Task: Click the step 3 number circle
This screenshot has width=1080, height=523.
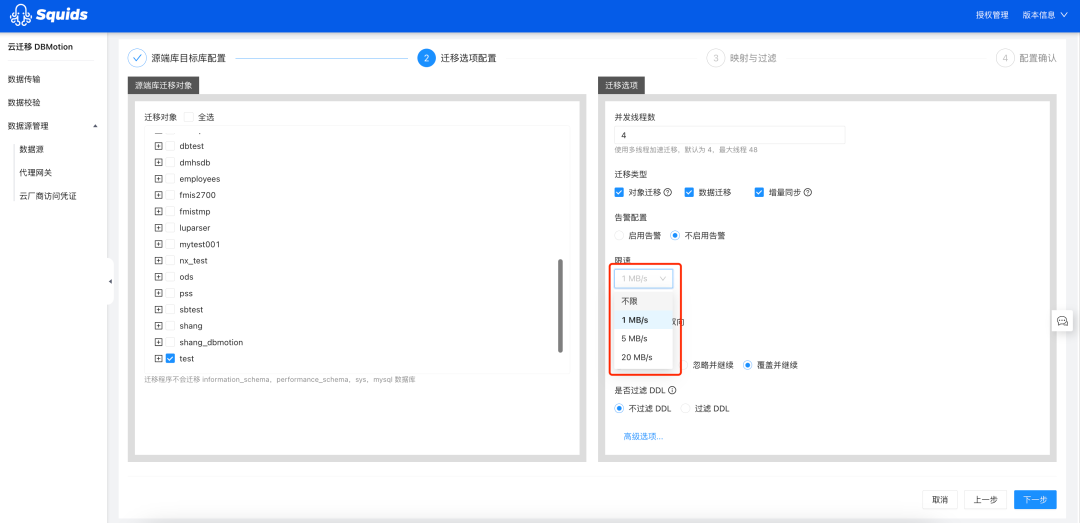Action: pos(716,58)
